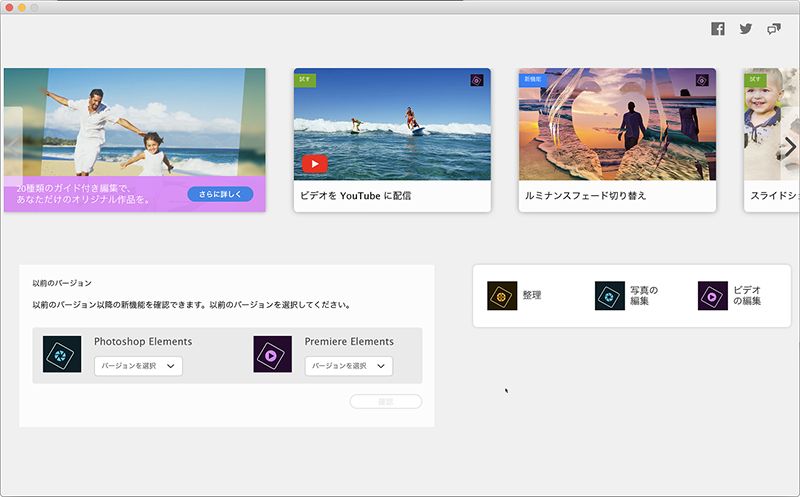Click the 整理 label
Viewport: 800px width, 497px height.
532,295
